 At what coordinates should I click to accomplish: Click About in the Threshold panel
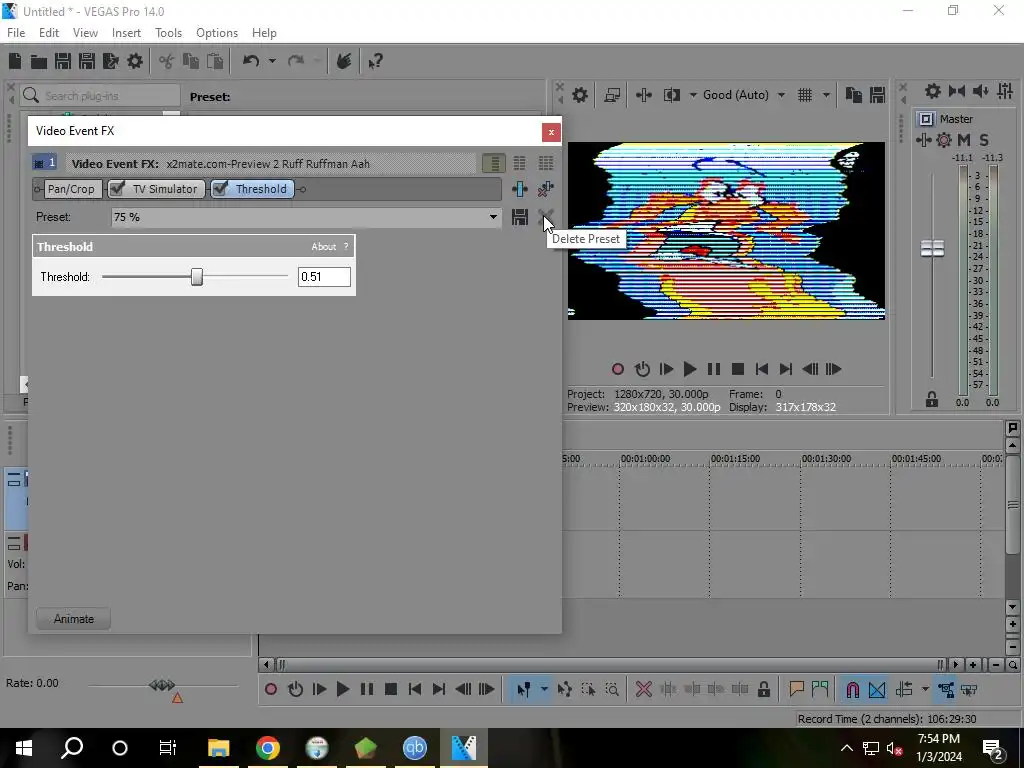coord(323,247)
